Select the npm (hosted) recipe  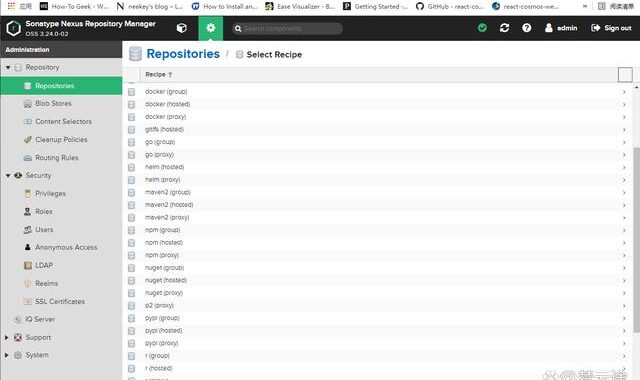(378, 242)
